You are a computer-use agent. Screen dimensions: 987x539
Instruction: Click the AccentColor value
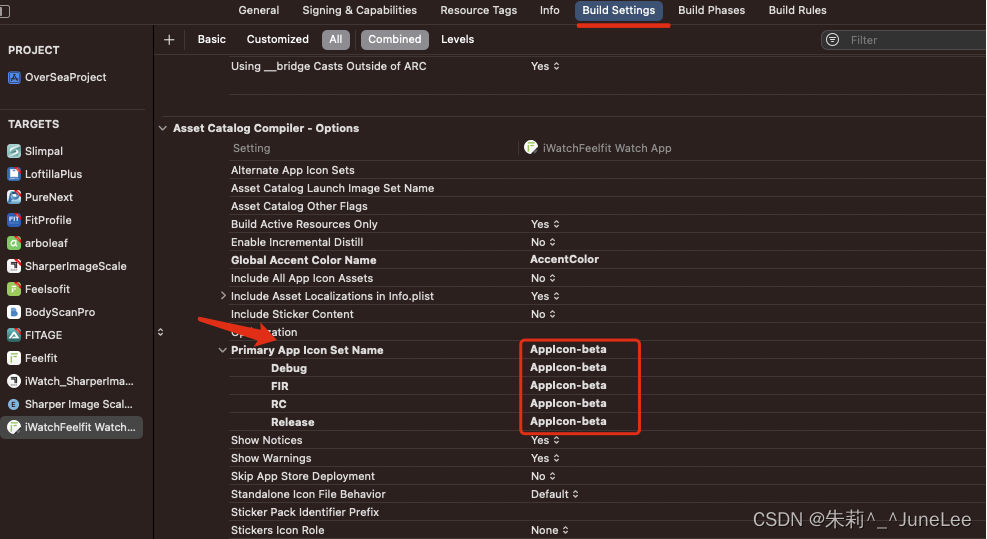click(565, 259)
